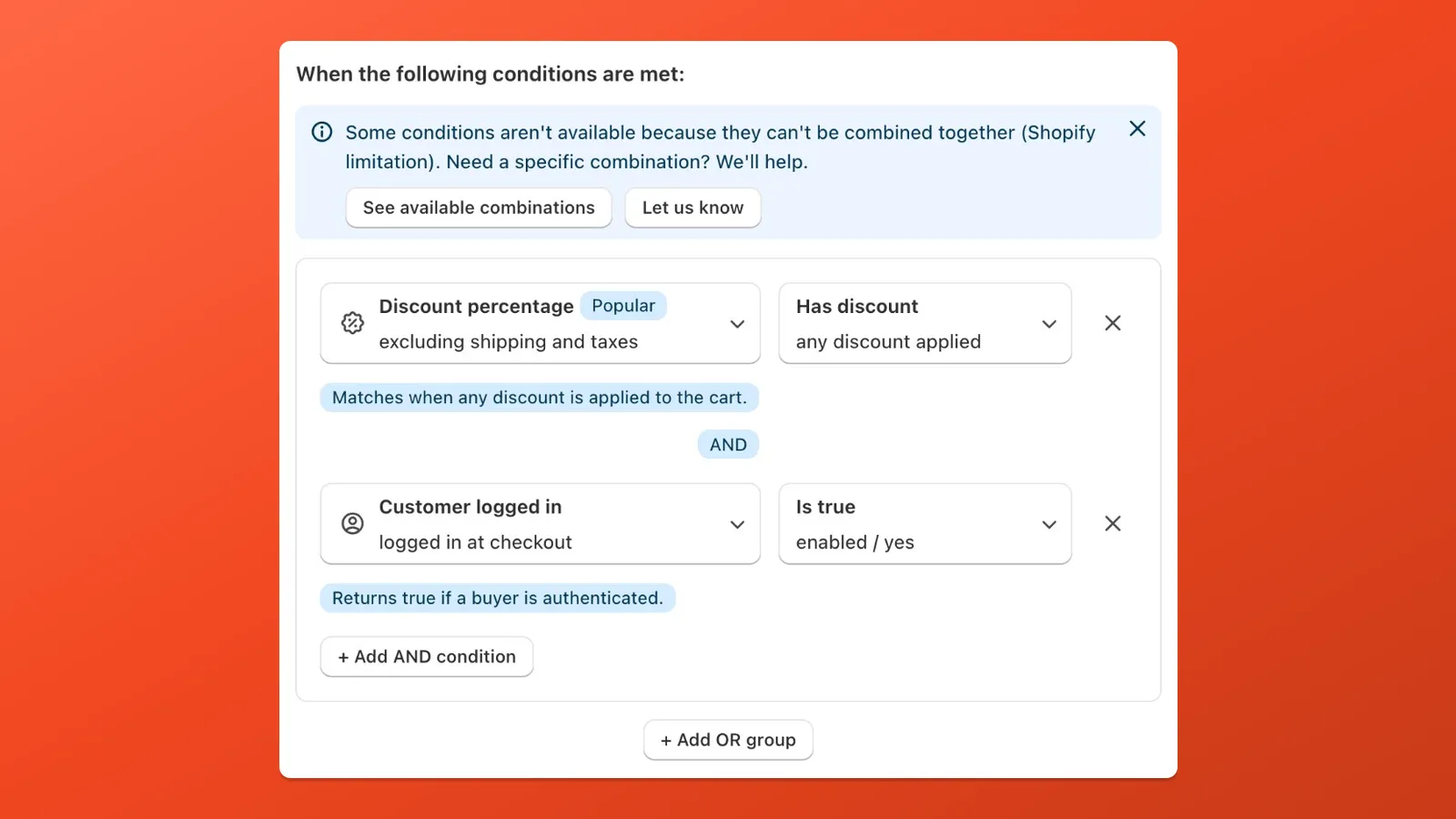Add an AND condition
Screen dimensions: 1456x819
pyautogui.click(x=426, y=656)
